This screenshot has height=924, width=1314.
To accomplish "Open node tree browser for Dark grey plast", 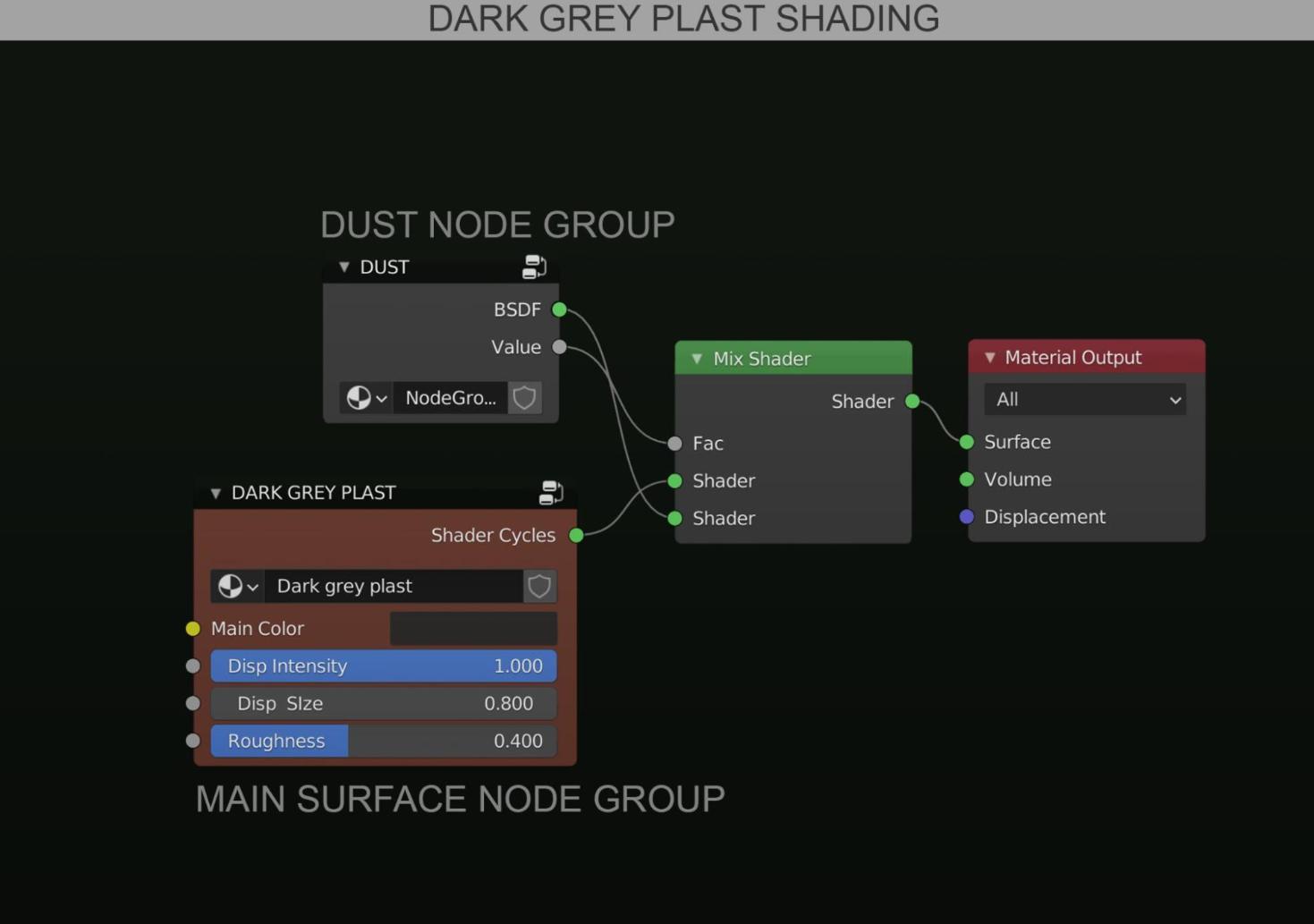I will pyautogui.click(x=238, y=586).
